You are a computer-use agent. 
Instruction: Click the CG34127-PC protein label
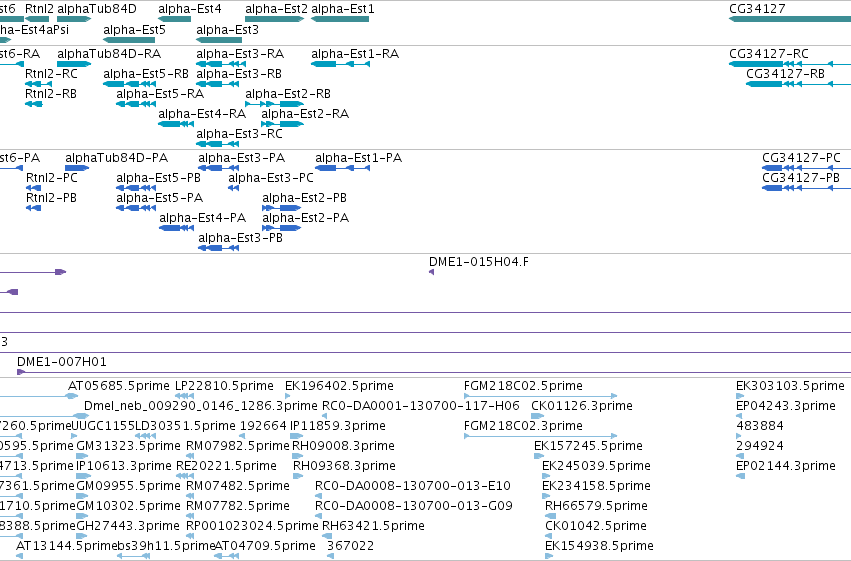[x=801, y=158]
